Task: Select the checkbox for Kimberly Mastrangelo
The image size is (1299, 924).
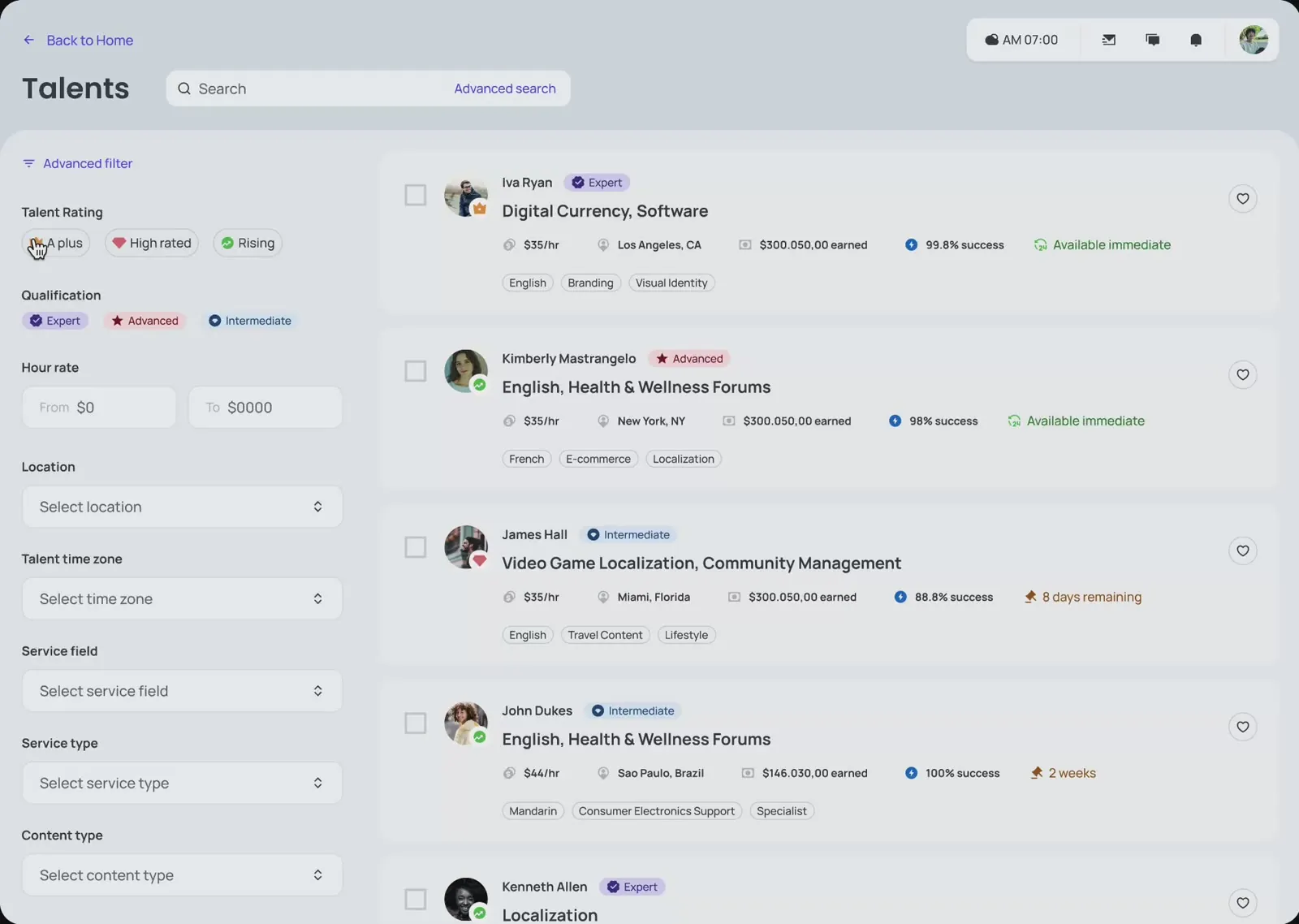Action: point(416,371)
